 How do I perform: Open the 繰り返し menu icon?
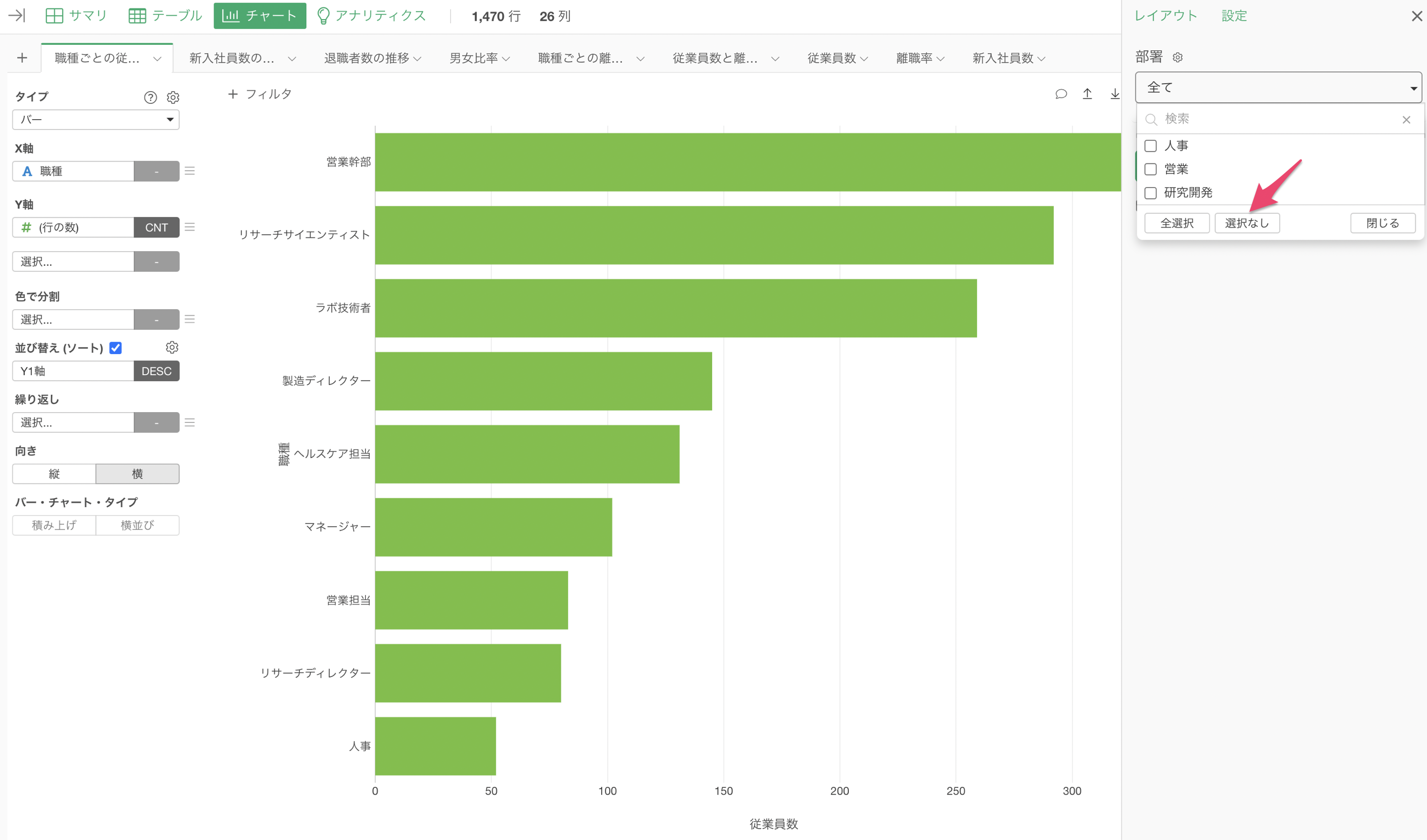click(190, 422)
